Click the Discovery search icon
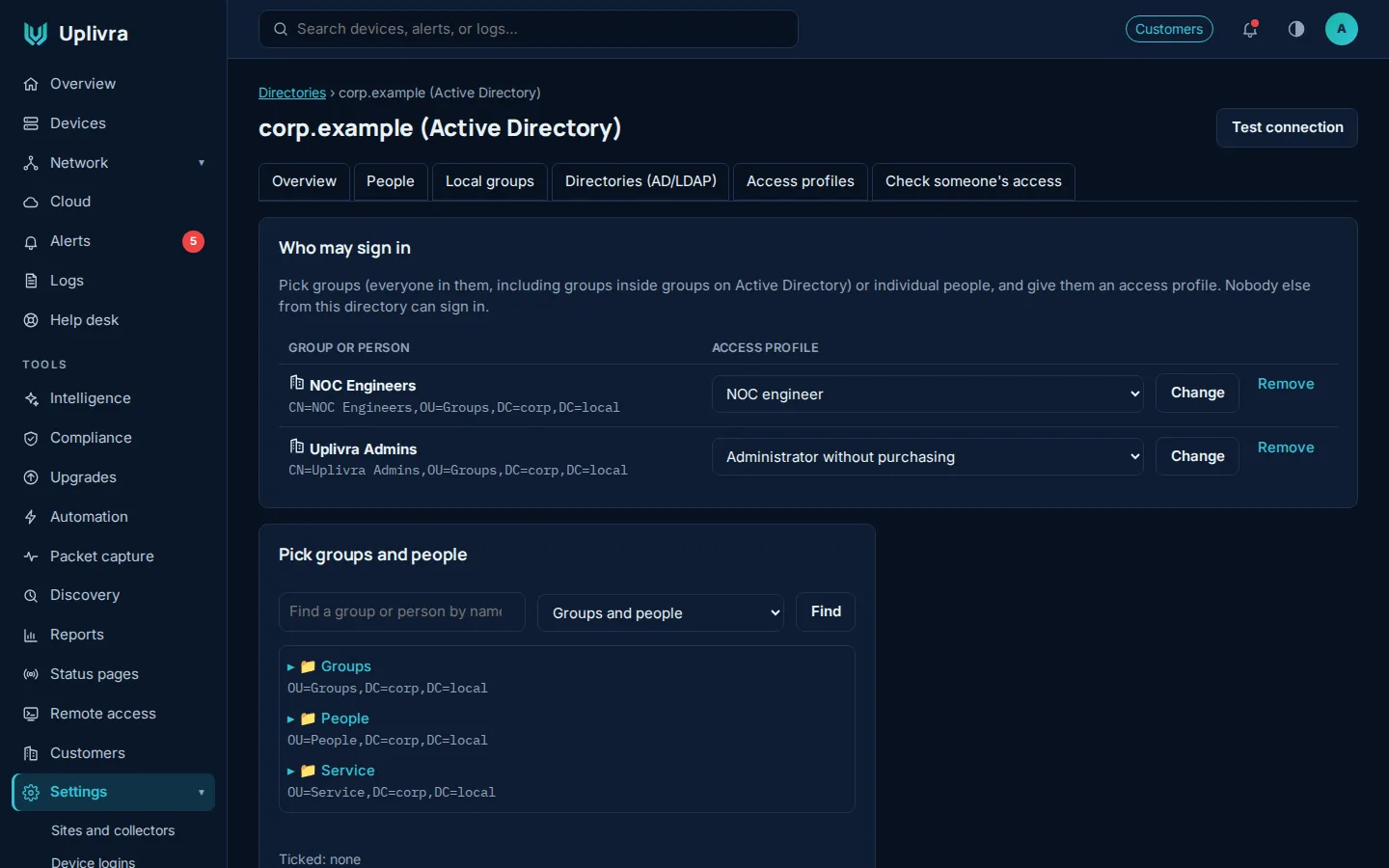 (31, 595)
